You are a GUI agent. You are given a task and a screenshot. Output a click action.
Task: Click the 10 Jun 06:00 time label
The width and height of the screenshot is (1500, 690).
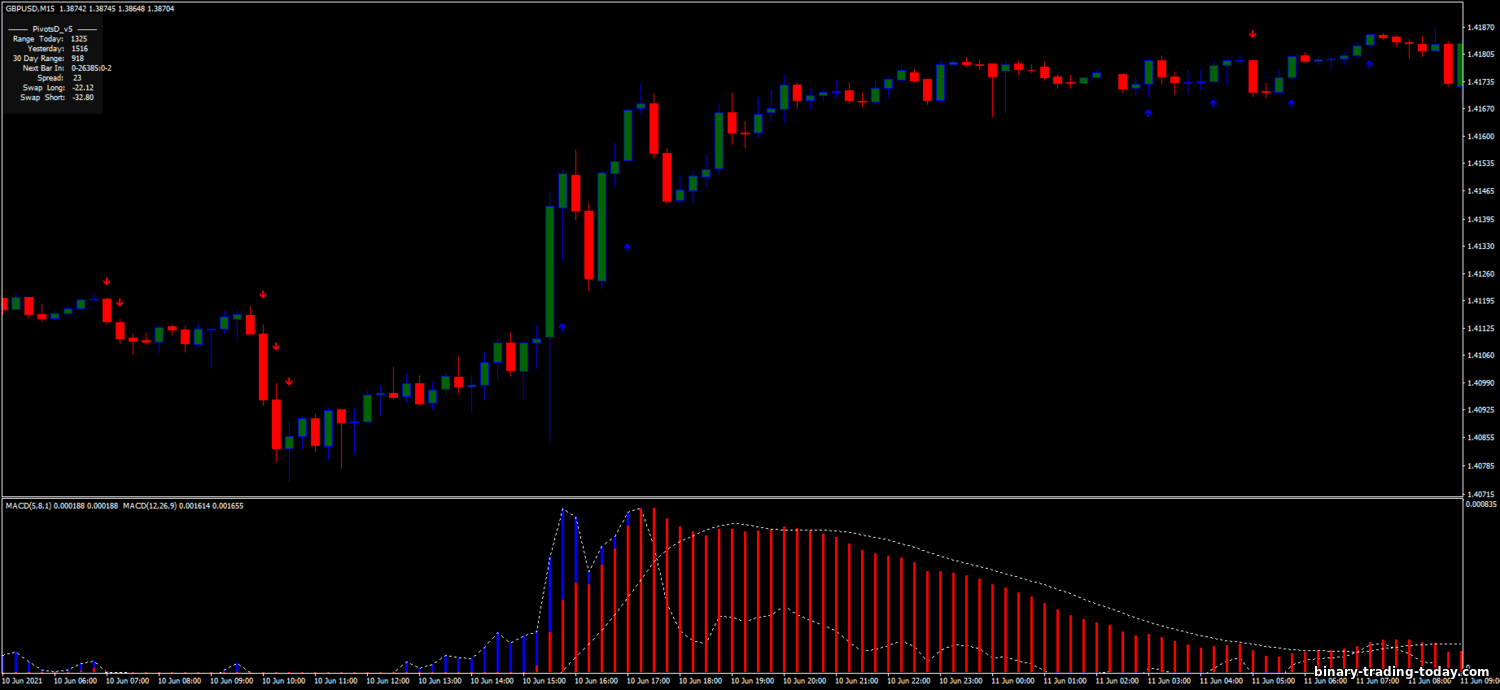[75, 681]
